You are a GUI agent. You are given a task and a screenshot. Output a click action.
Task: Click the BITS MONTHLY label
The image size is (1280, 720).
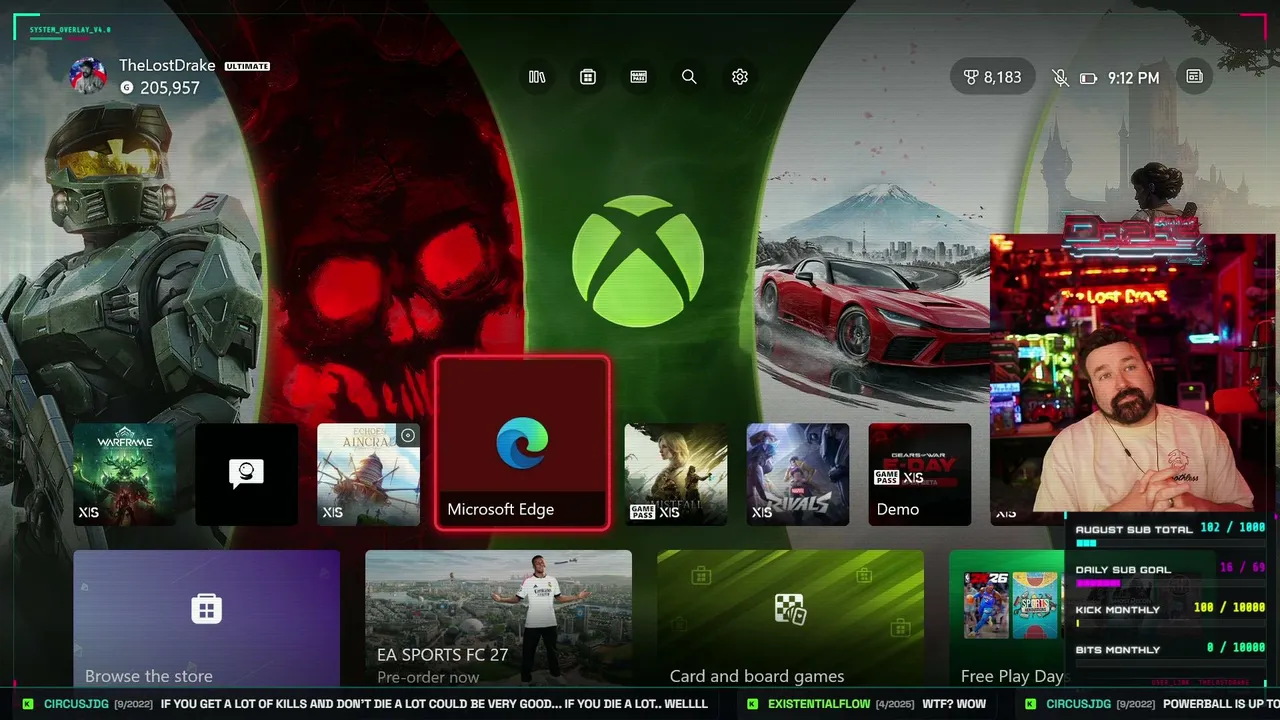1118,650
